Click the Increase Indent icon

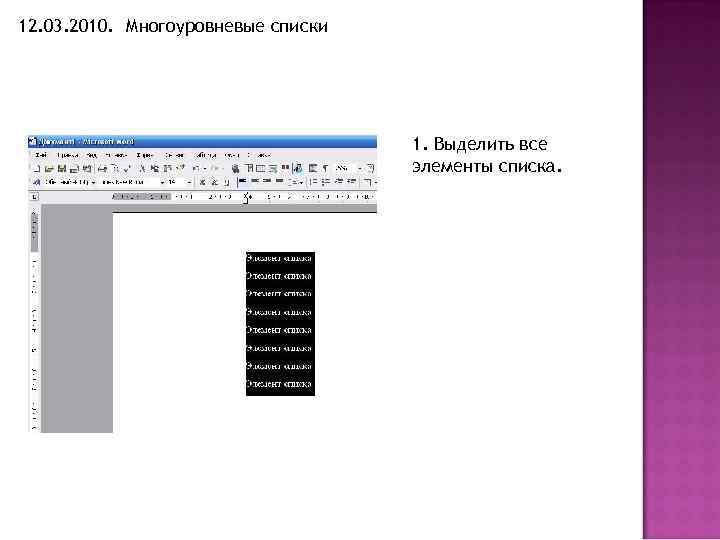pyautogui.click(x=352, y=181)
